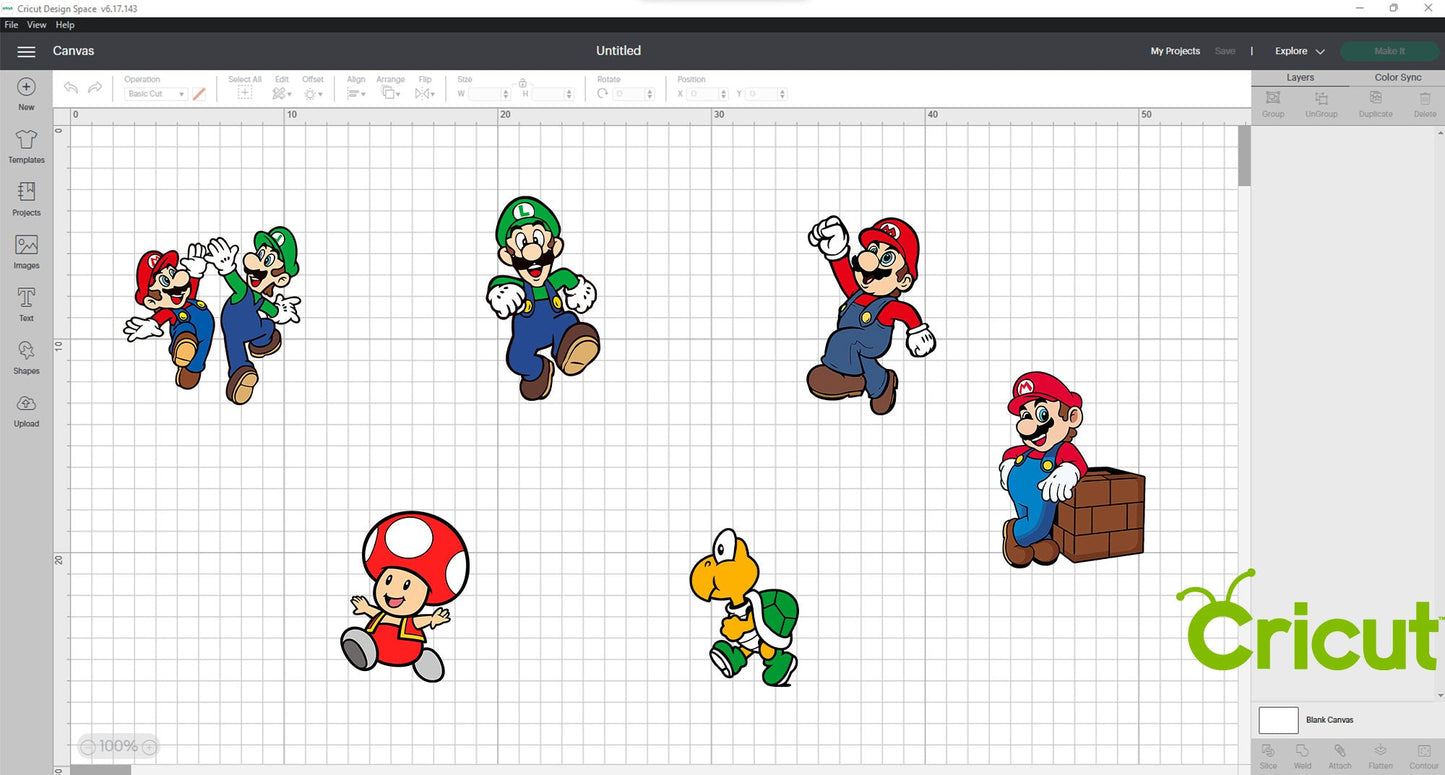Click the Blank Canvas color swatch
The image size is (1445, 775).
tap(1278, 720)
